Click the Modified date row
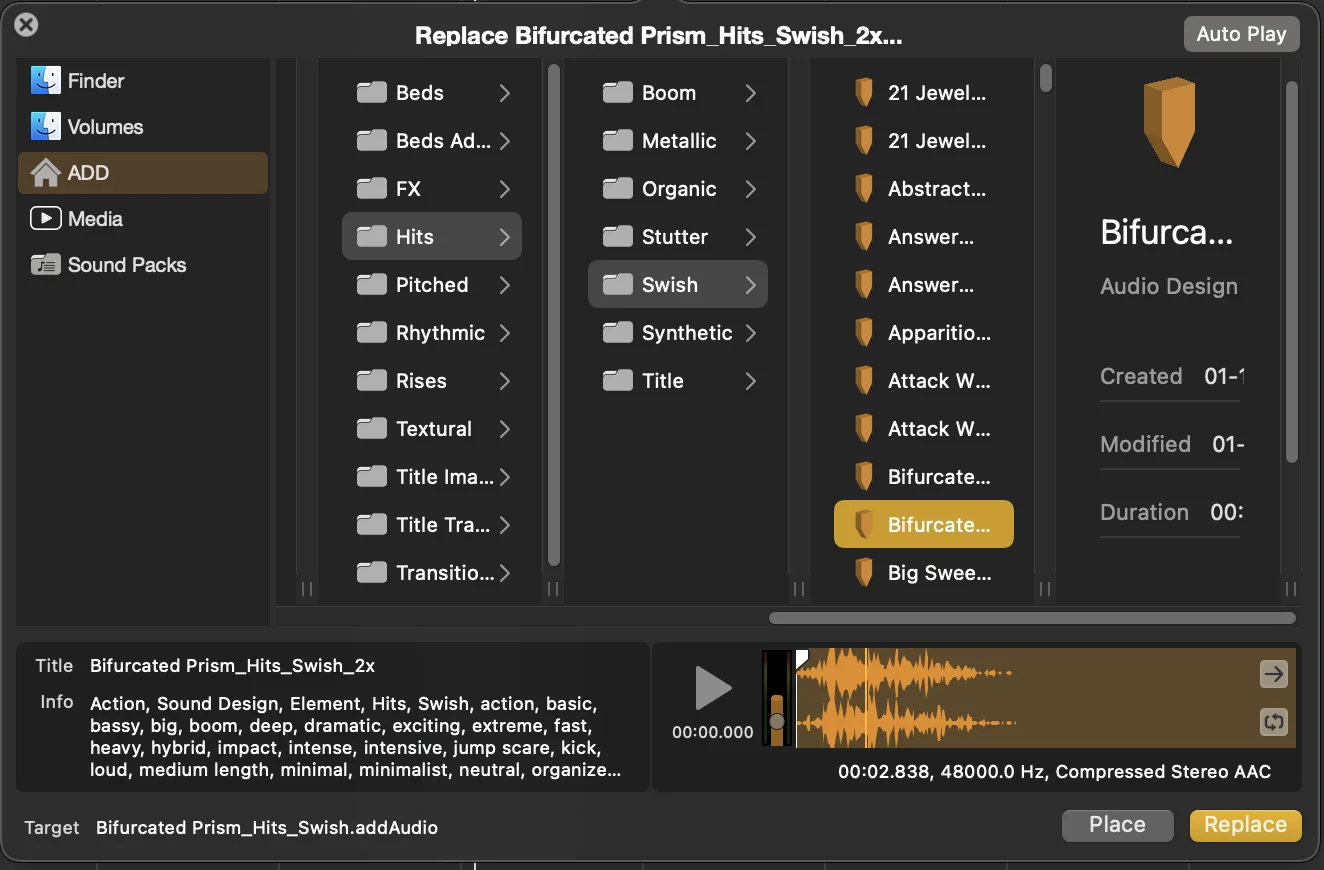1324x870 pixels. coord(1170,444)
